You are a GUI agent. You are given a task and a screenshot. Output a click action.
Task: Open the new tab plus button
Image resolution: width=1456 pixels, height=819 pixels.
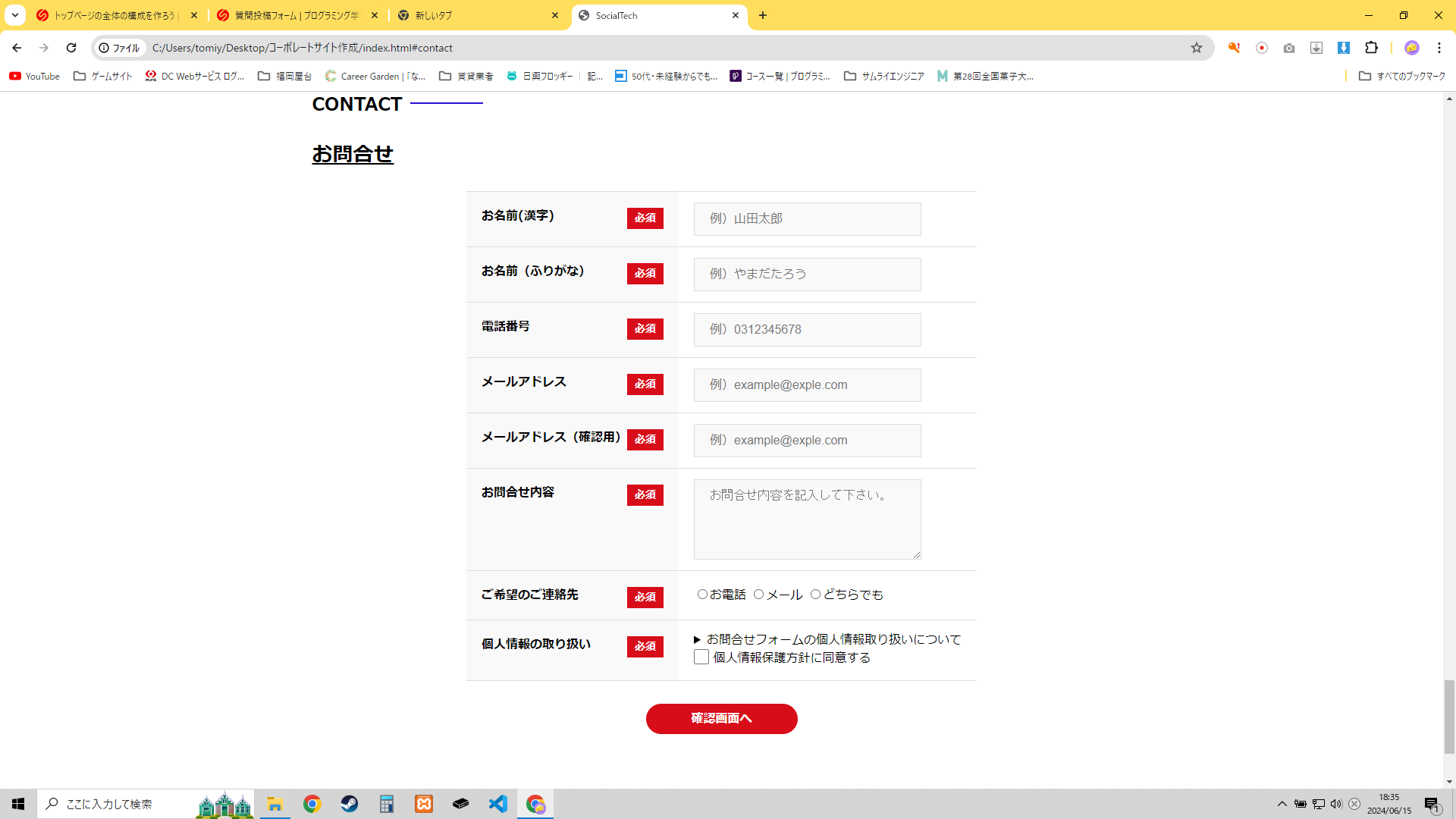point(763,15)
